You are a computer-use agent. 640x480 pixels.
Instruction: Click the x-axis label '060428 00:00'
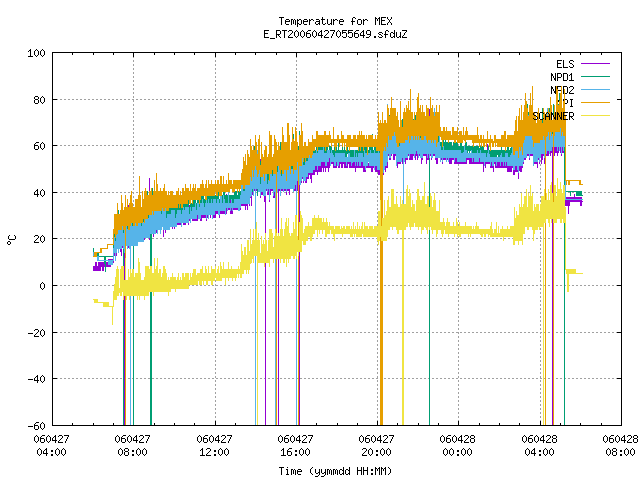(x=458, y=446)
